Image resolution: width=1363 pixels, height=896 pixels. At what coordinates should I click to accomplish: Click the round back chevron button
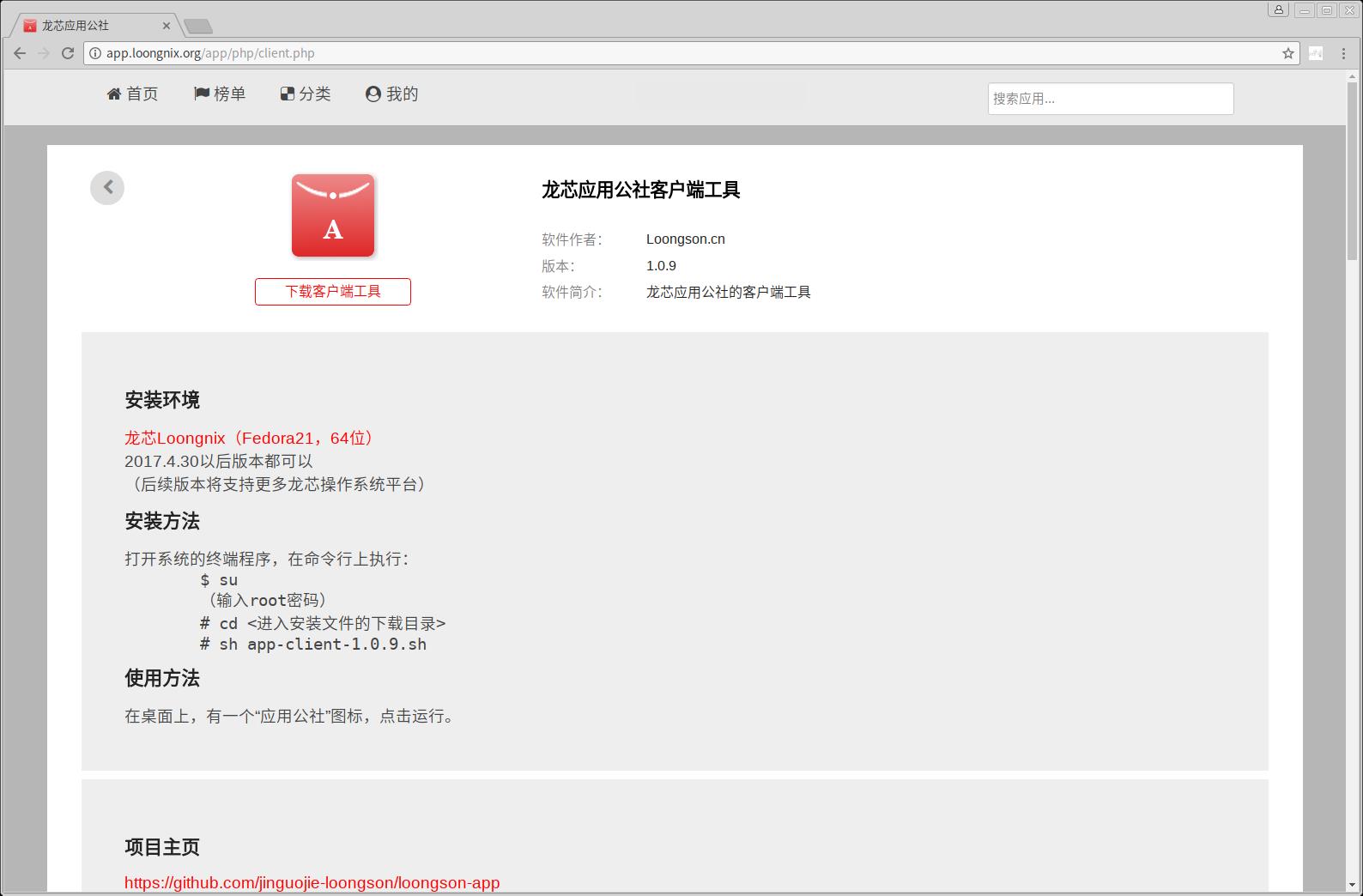pyautogui.click(x=107, y=188)
